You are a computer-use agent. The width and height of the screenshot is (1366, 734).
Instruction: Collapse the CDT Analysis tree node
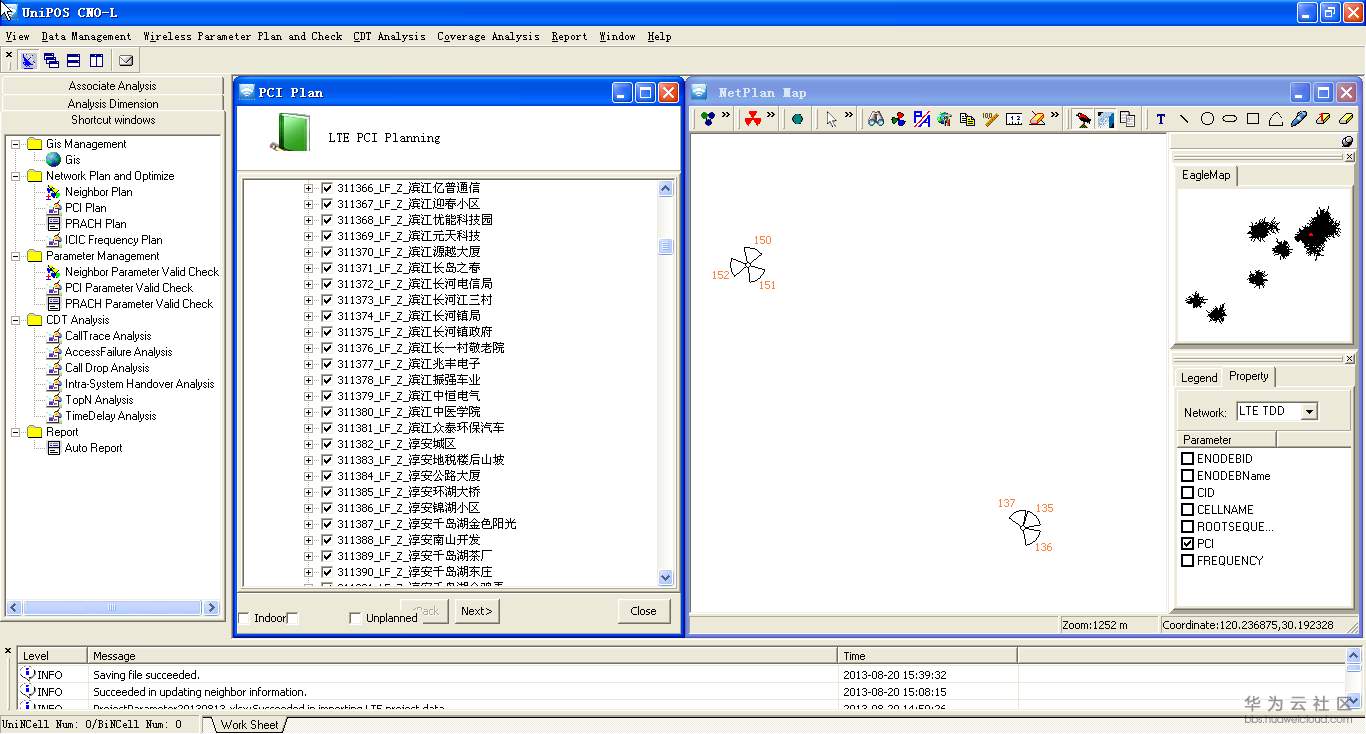coord(16,320)
